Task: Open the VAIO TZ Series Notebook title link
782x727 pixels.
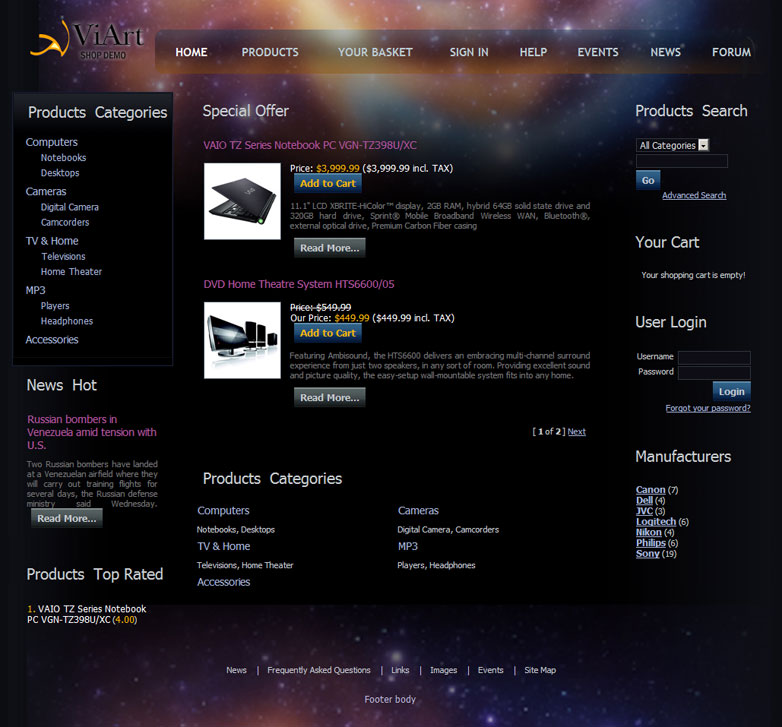Action: (310, 145)
